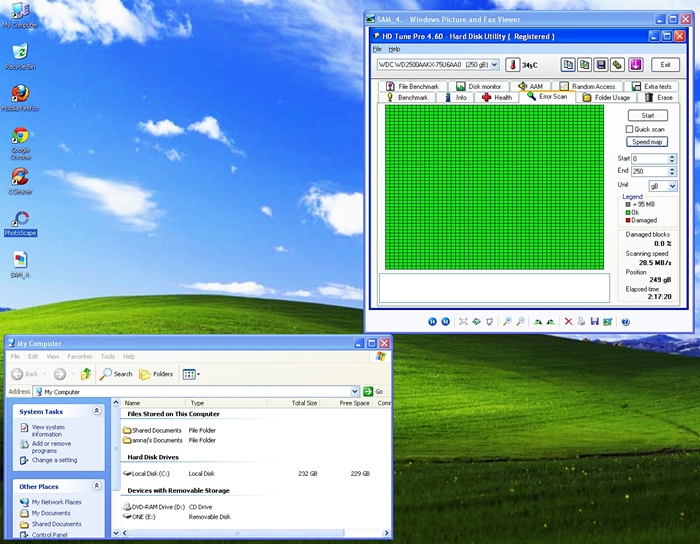This screenshot has width=700, height=544.
Task: Open image for editing in Picture Viewer
Action: point(607,321)
